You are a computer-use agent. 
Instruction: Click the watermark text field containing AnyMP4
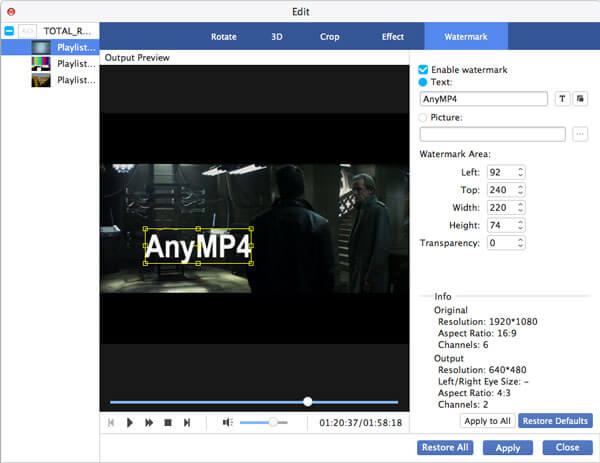tap(484, 99)
